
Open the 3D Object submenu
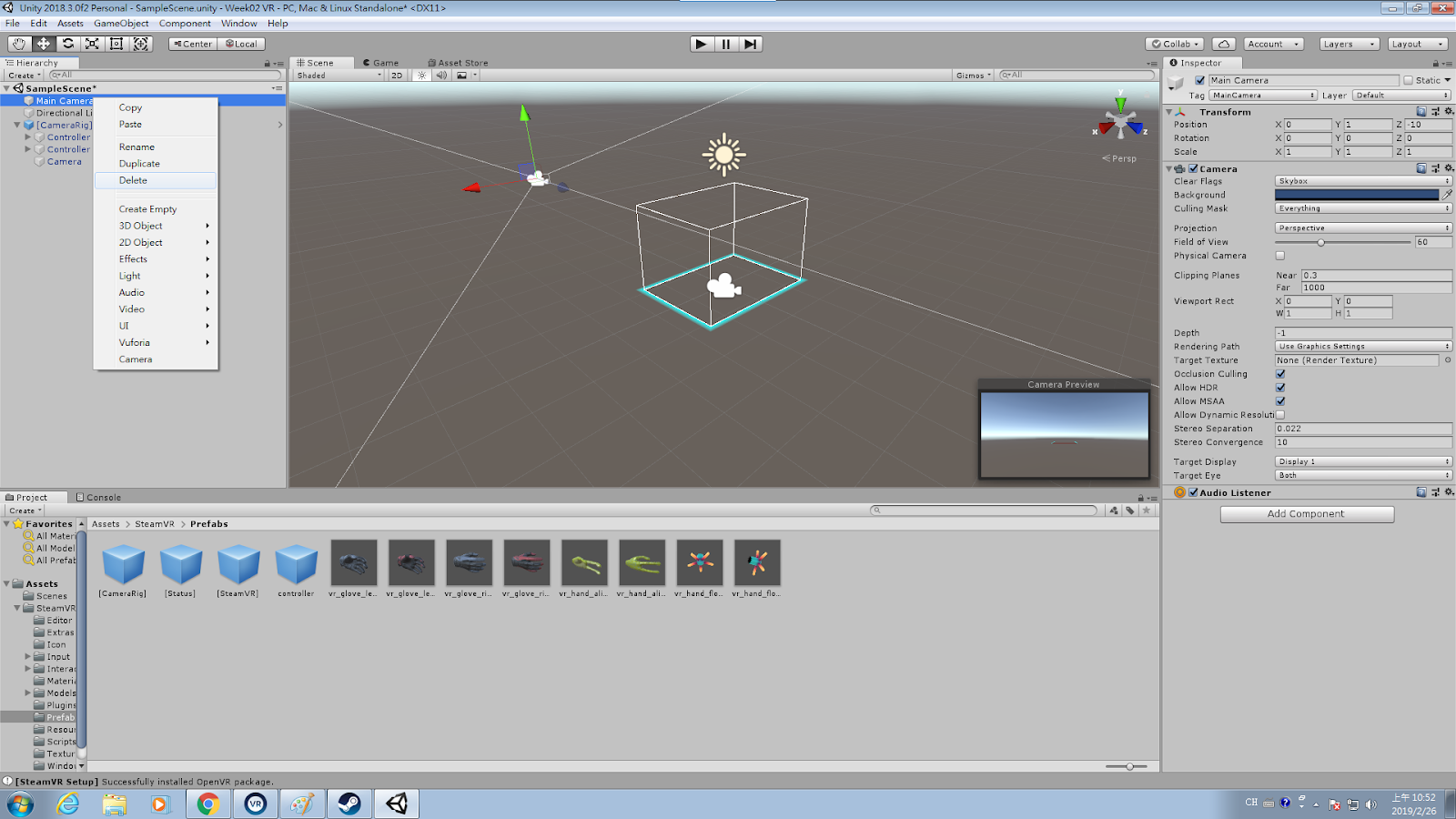point(156,226)
